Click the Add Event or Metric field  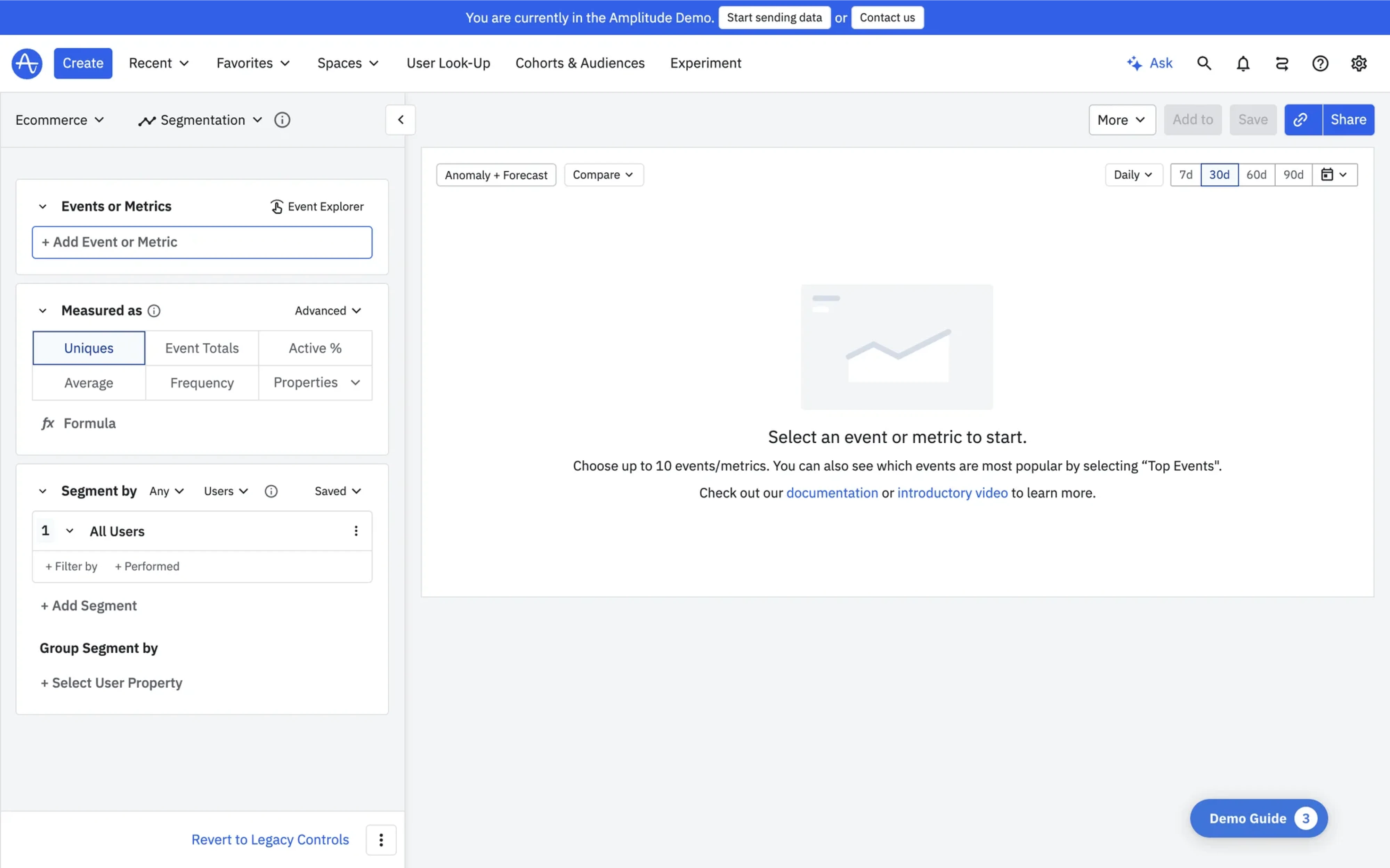pos(202,242)
